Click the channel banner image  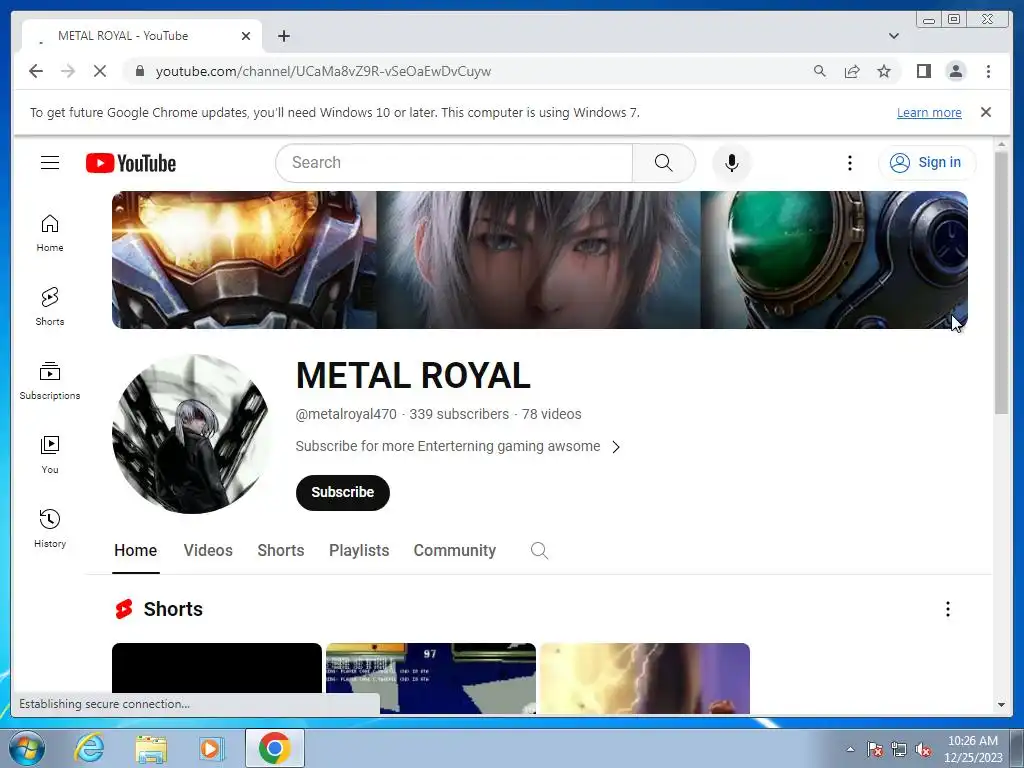point(539,260)
